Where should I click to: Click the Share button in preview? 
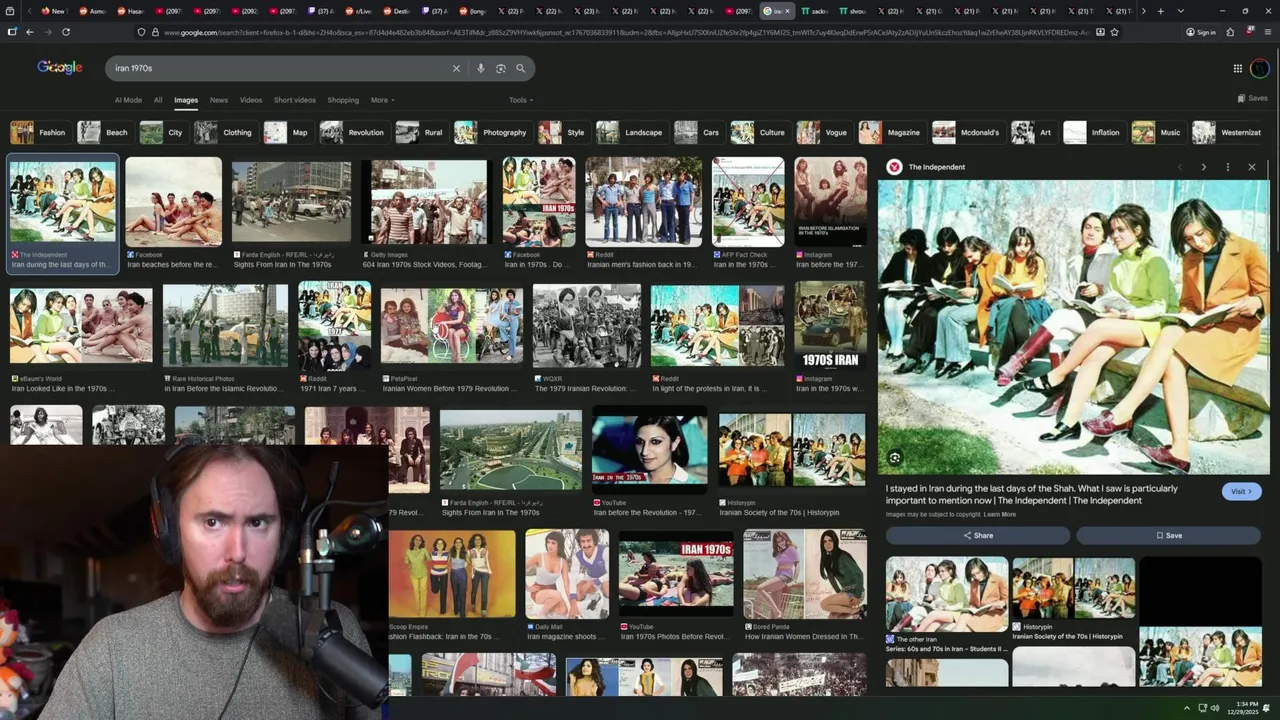pyautogui.click(x=978, y=535)
